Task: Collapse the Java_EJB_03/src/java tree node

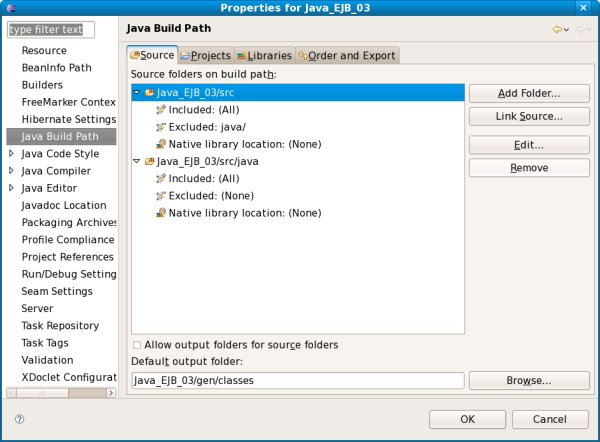Action: click(x=137, y=161)
